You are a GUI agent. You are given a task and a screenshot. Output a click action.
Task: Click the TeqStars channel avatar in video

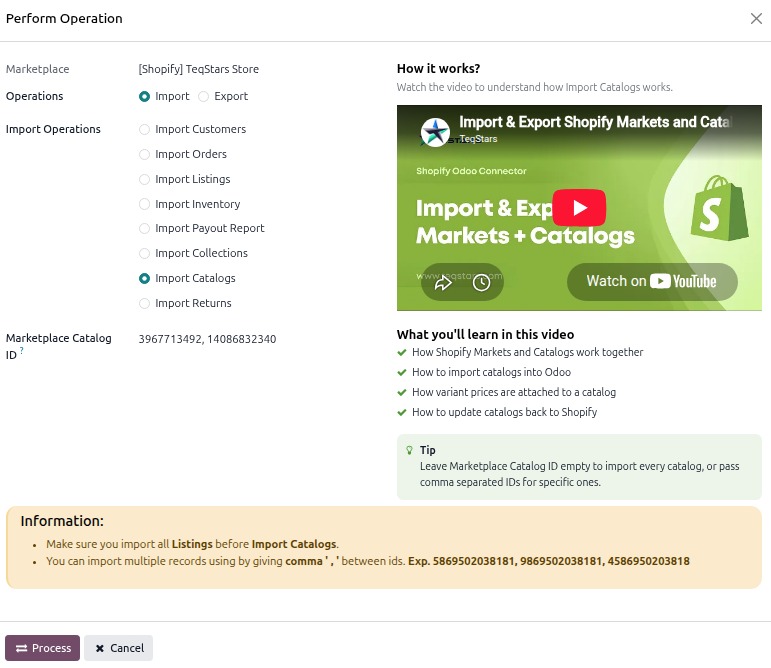pos(435,132)
